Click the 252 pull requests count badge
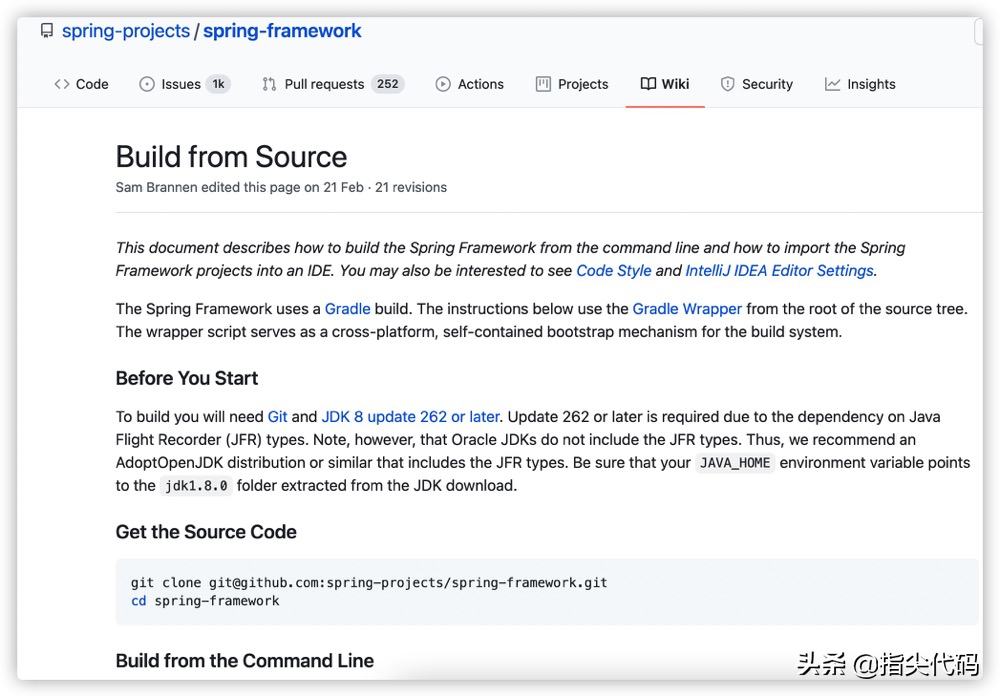 click(387, 84)
